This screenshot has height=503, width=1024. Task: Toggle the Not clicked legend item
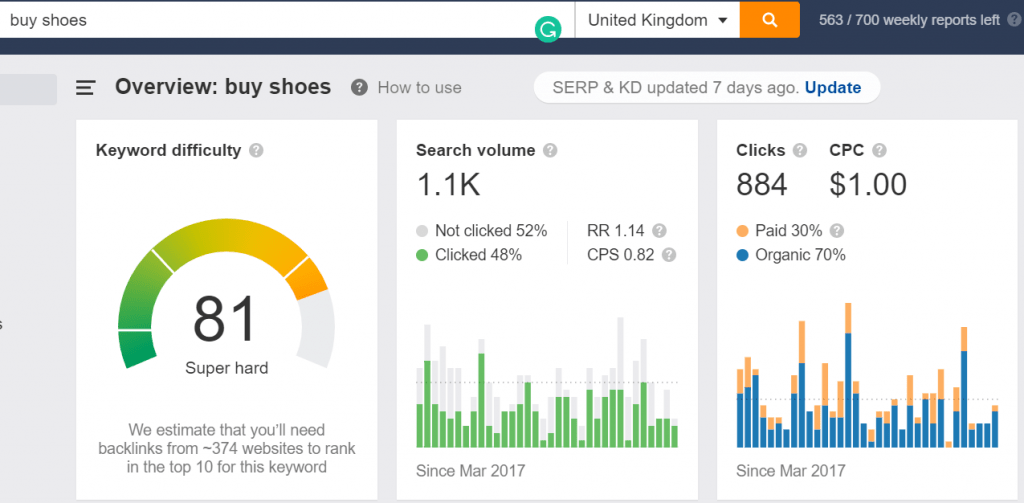pyautogui.click(x=481, y=231)
